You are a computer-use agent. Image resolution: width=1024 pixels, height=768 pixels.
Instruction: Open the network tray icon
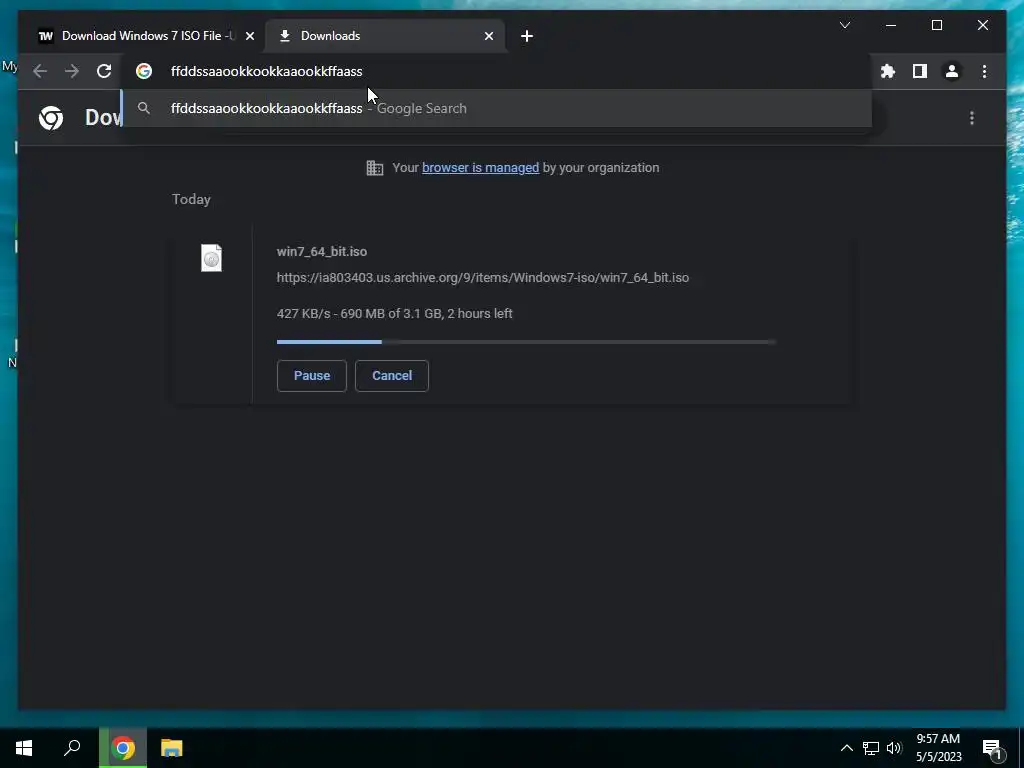pyautogui.click(x=871, y=748)
